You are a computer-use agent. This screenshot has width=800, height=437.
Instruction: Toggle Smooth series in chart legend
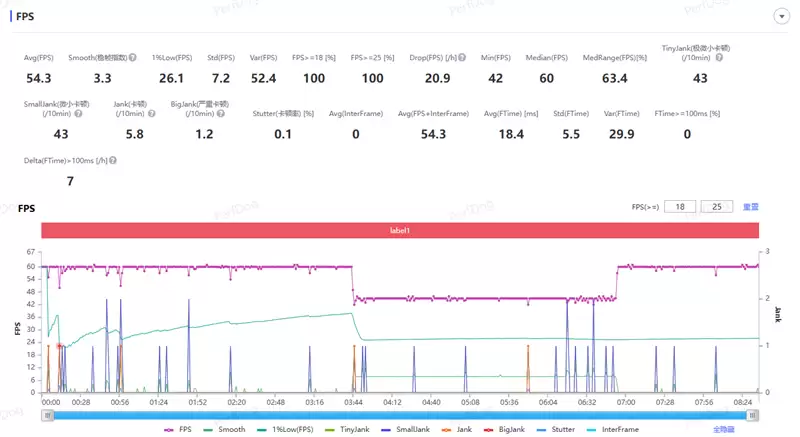[x=225, y=429]
